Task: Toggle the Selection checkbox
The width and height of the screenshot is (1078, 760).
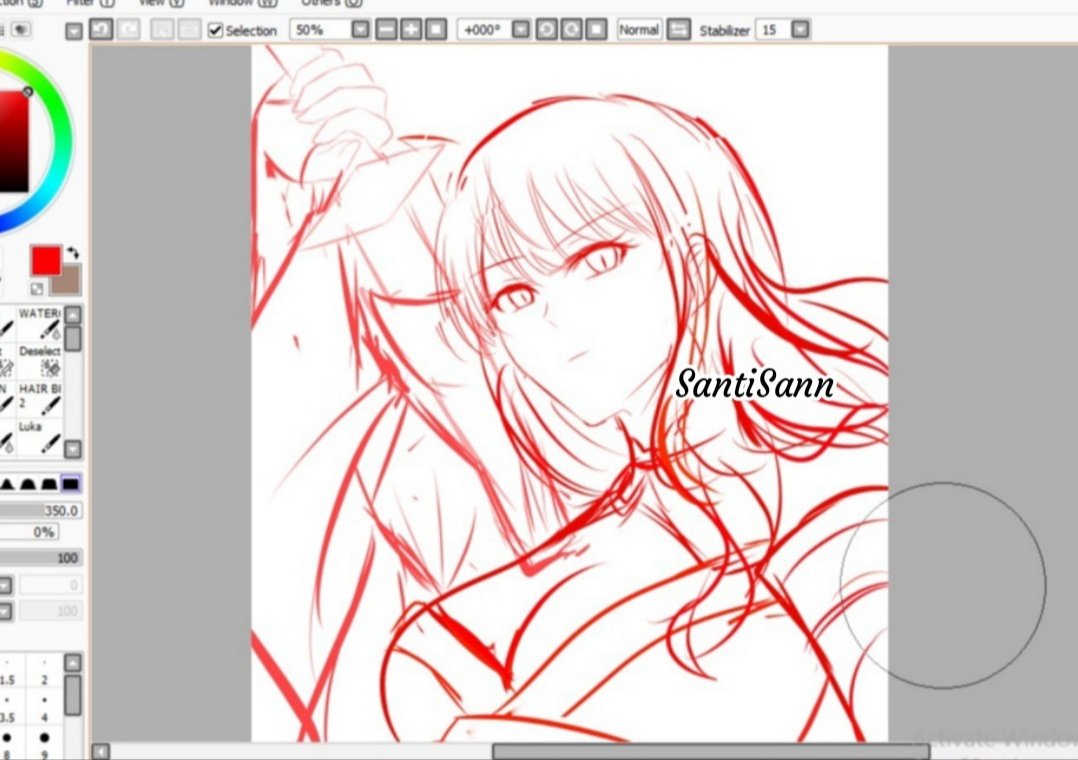Action: point(215,30)
